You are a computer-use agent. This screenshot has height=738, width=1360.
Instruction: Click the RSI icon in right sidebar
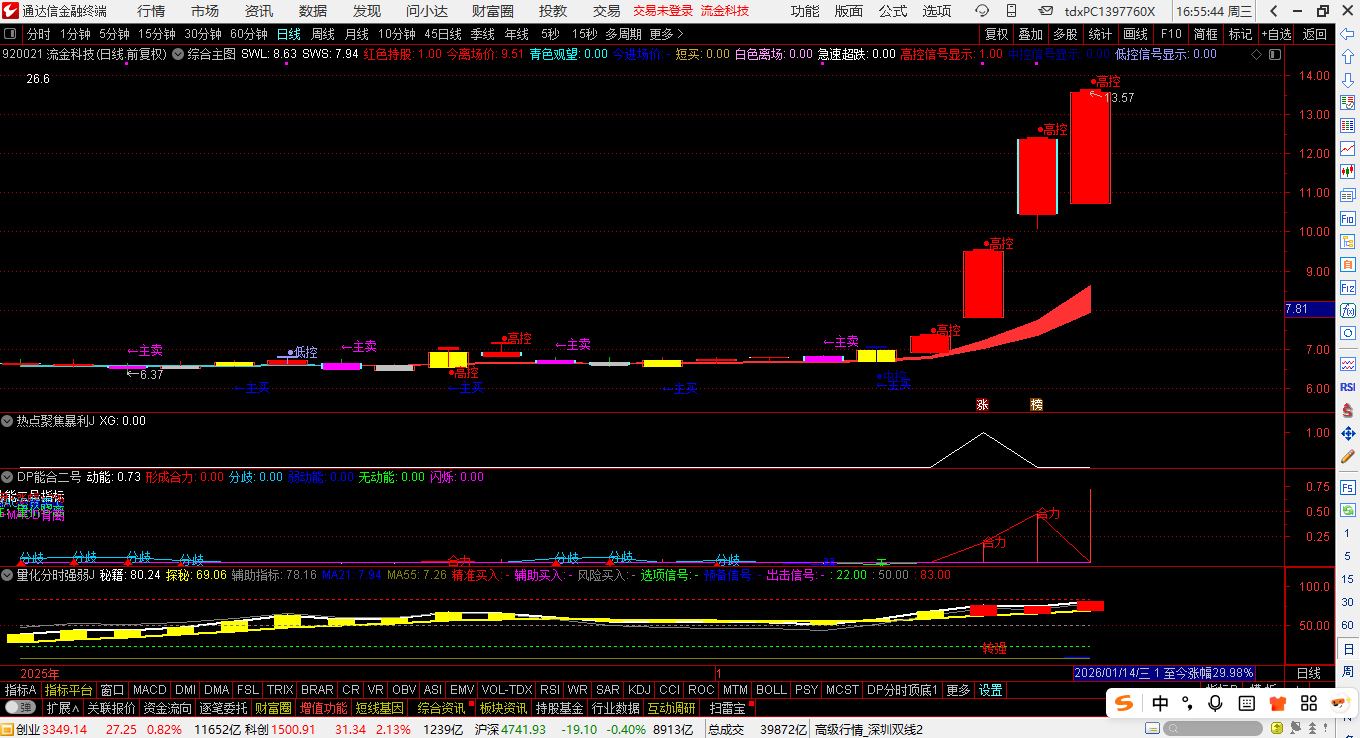(x=1347, y=387)
